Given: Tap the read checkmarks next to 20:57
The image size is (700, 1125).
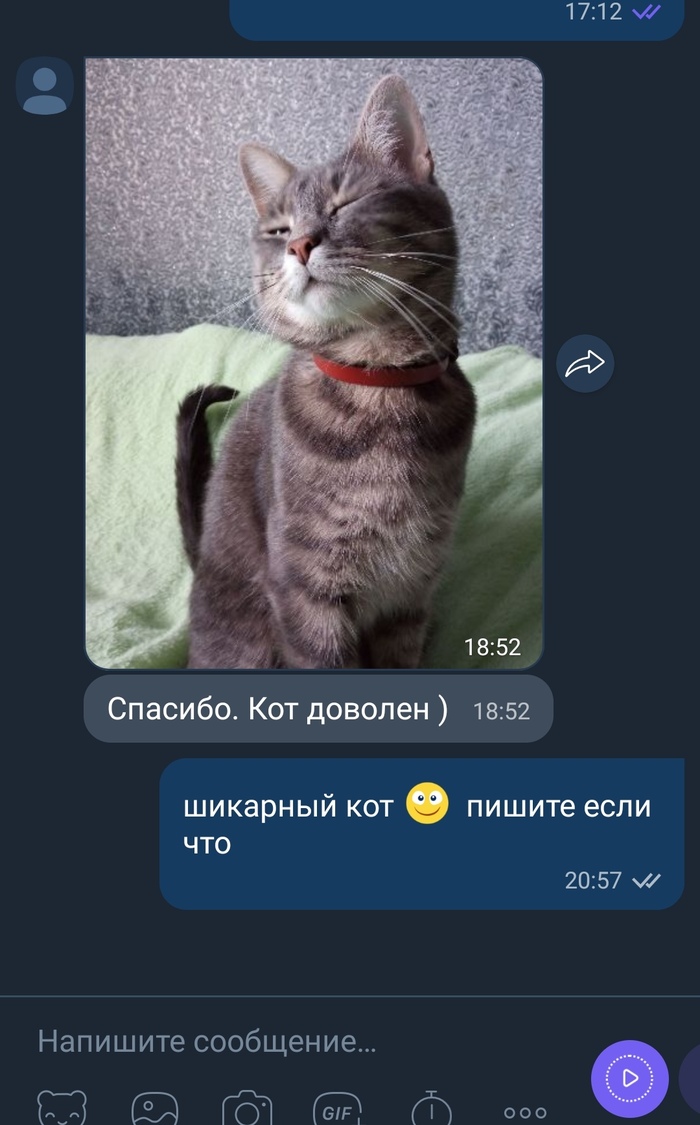Looking at the screenshot, I should [x=647, y=880].
